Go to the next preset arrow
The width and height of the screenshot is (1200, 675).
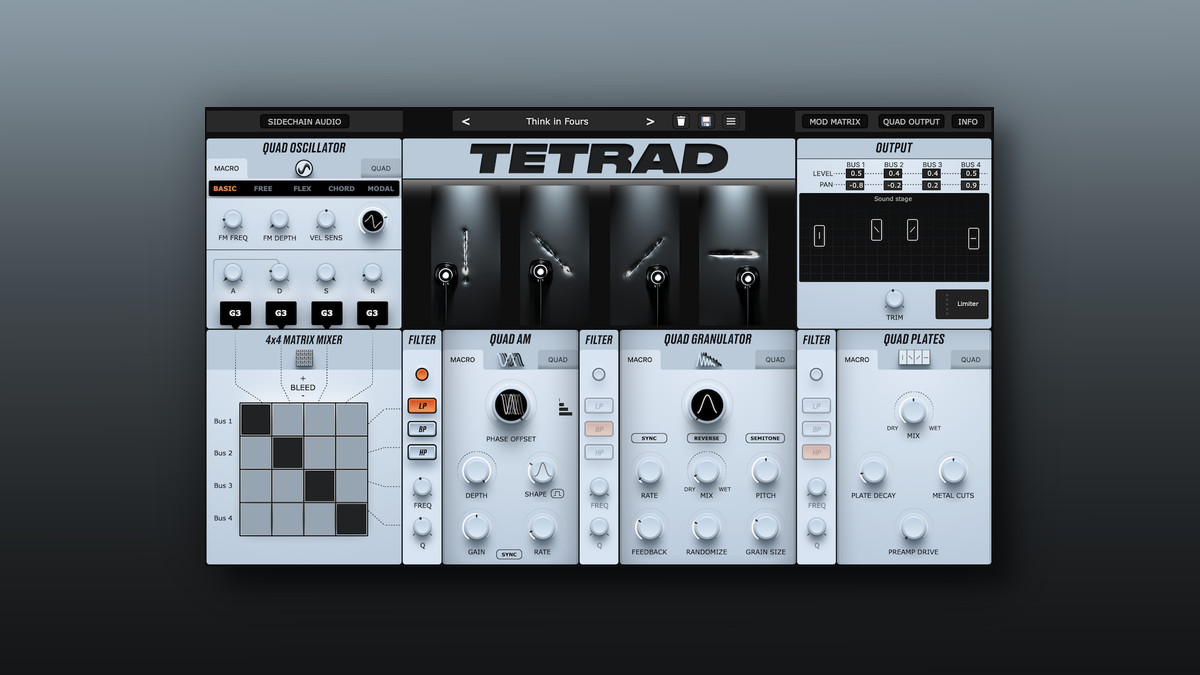tap(650, 121)
